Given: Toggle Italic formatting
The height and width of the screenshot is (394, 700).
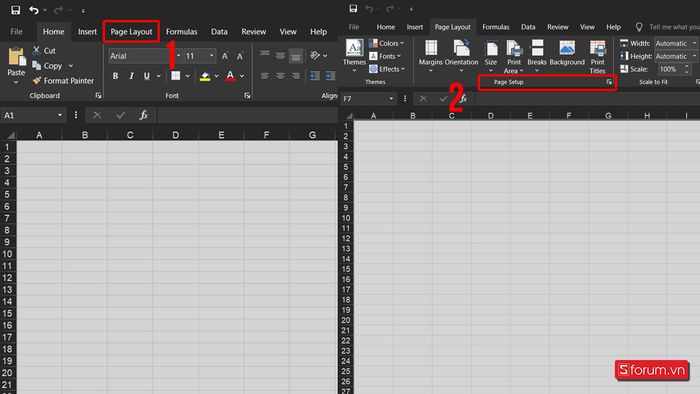Looking at the screenshot, I should [x=131, y=76].
